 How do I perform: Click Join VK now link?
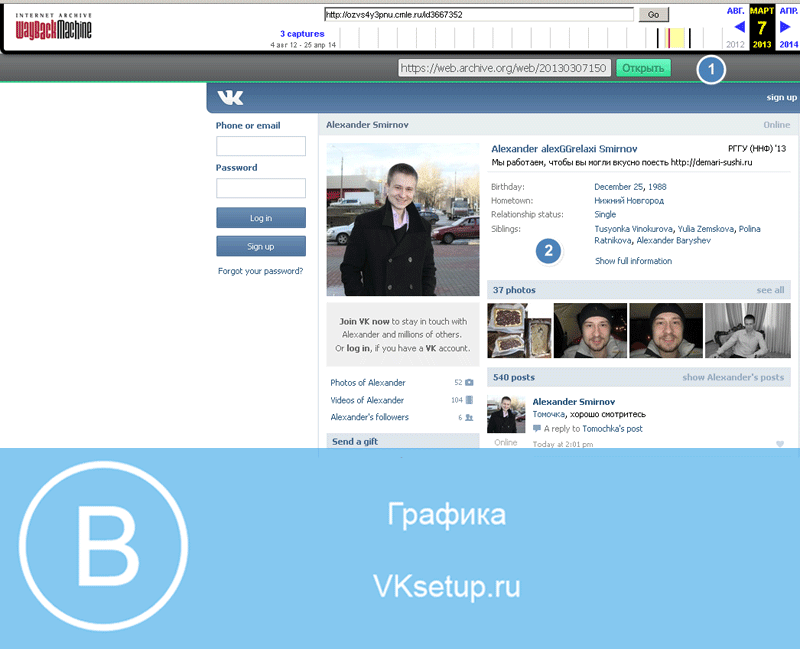[x=364, y=321]
